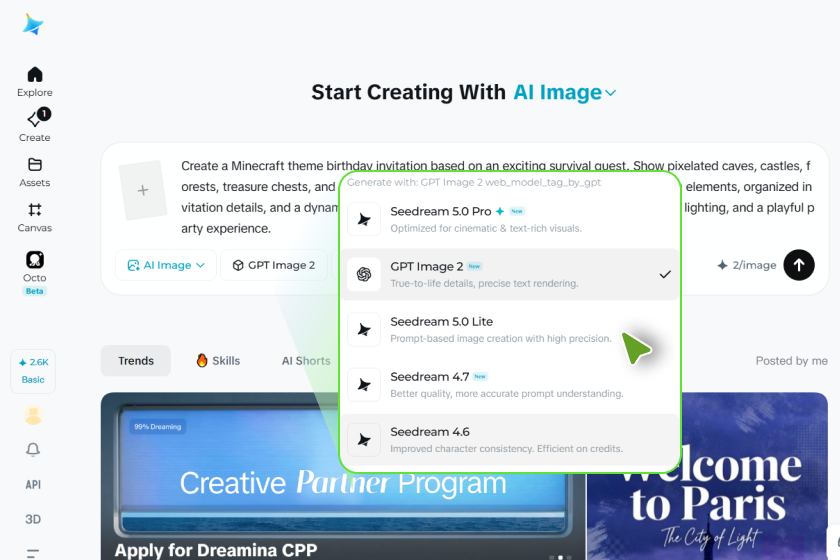Select Seedream 4.6 model
The height and width of the screenshot is (560, 840).
[510, 439]
